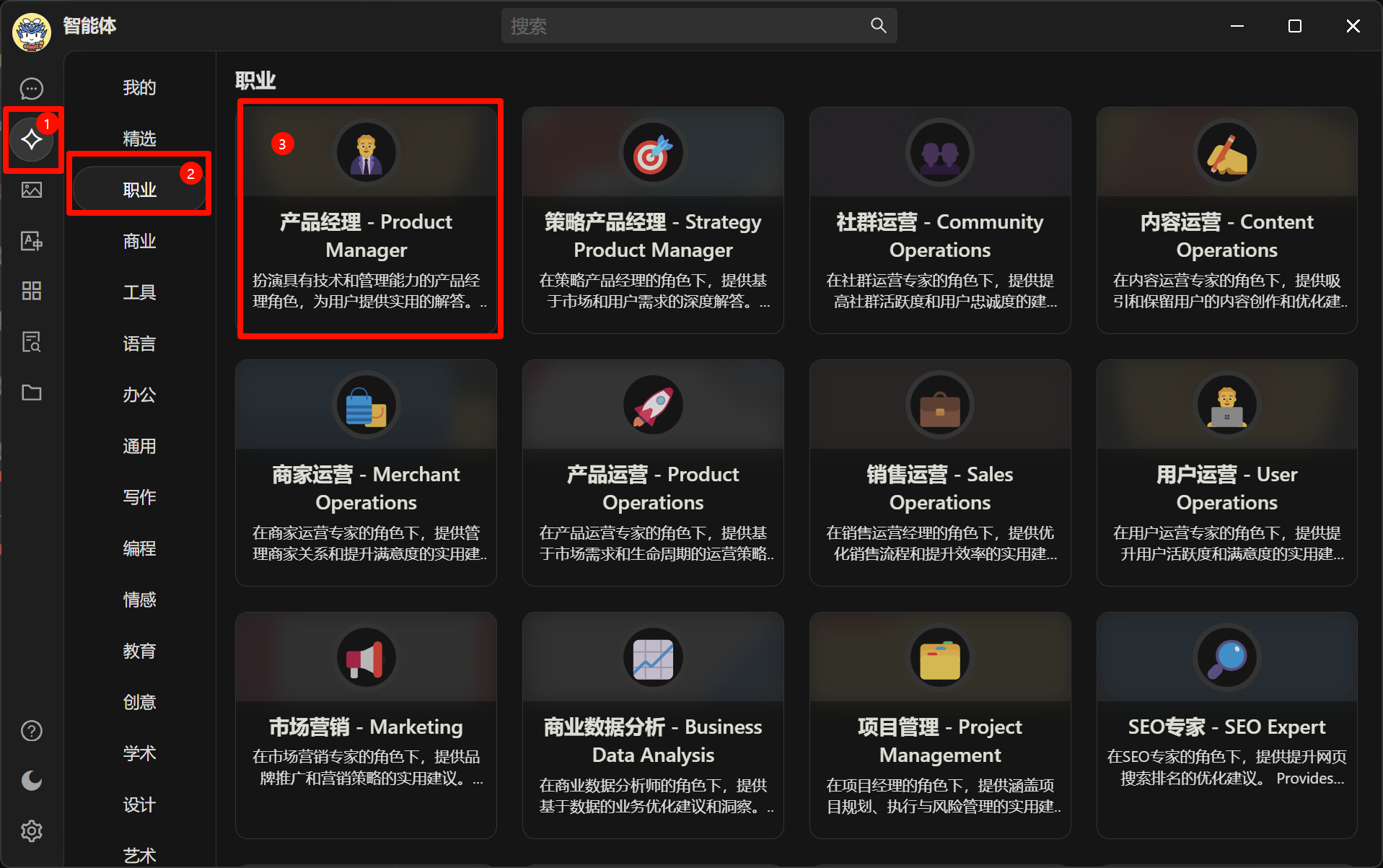This screenshot has width=1383, height=868.
Task: Toggle dark mode moon icon
Action: point(32,781)
